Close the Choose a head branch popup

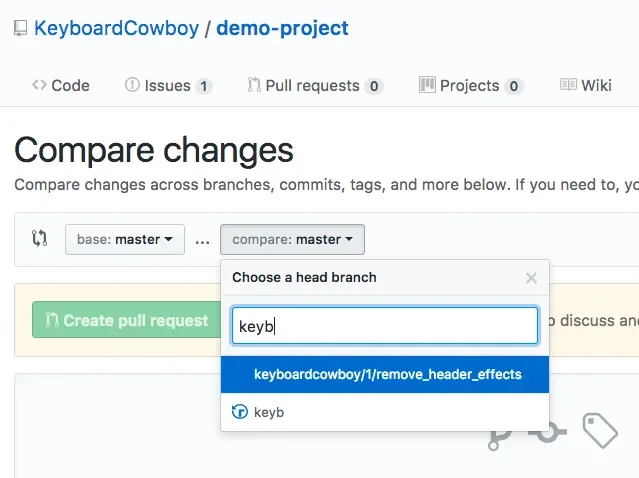click(531, 278)
